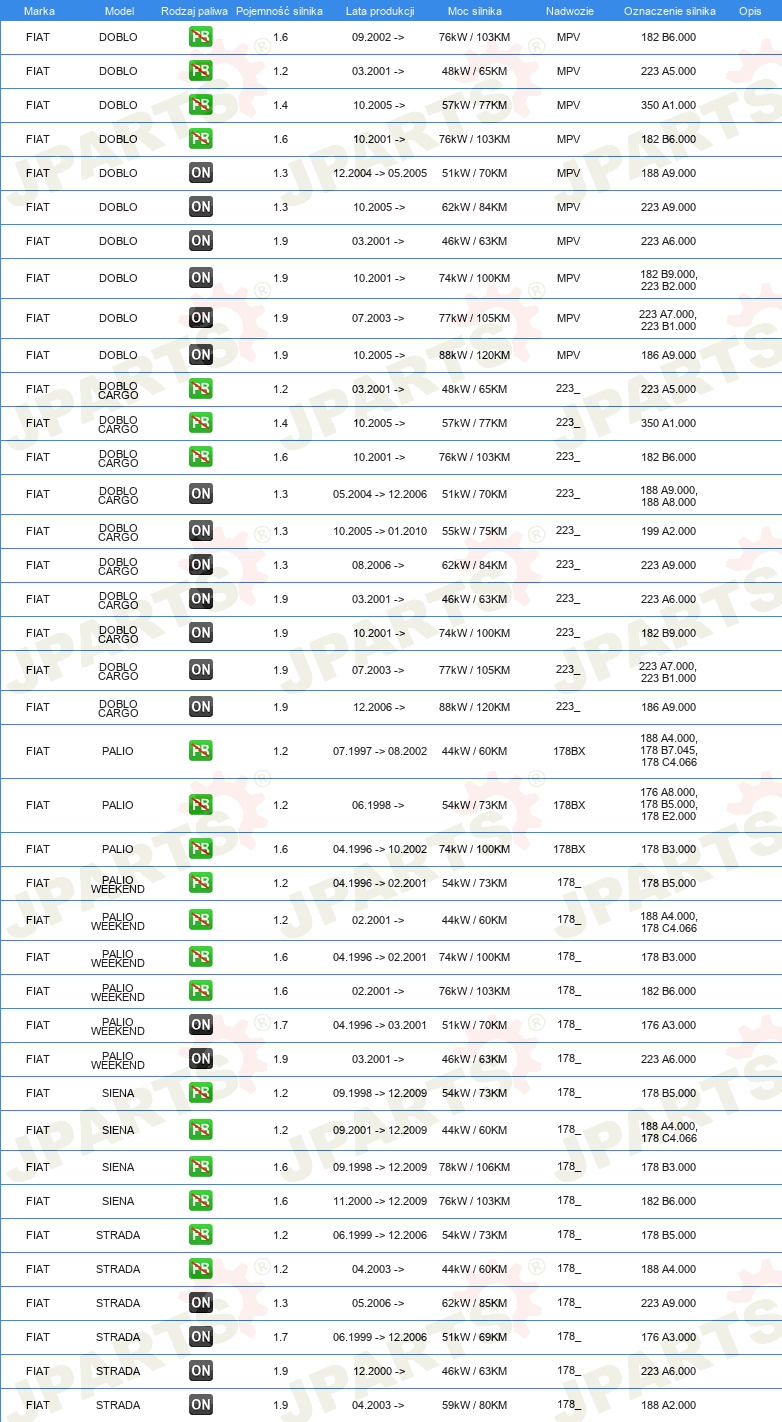Viewport: 782px width, 1422px height.
Task: Click power value '62kW / 85KM'
Action: point(474,1303)
